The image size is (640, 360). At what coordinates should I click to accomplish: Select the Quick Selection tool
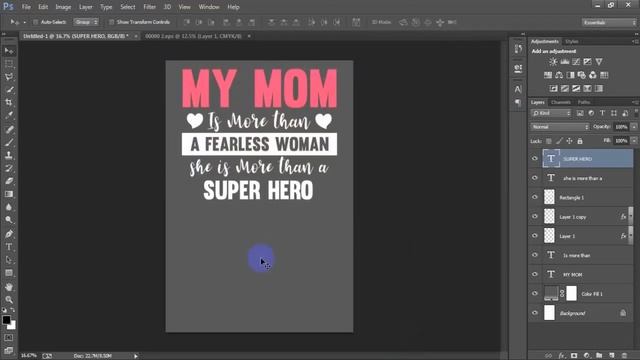9,89
